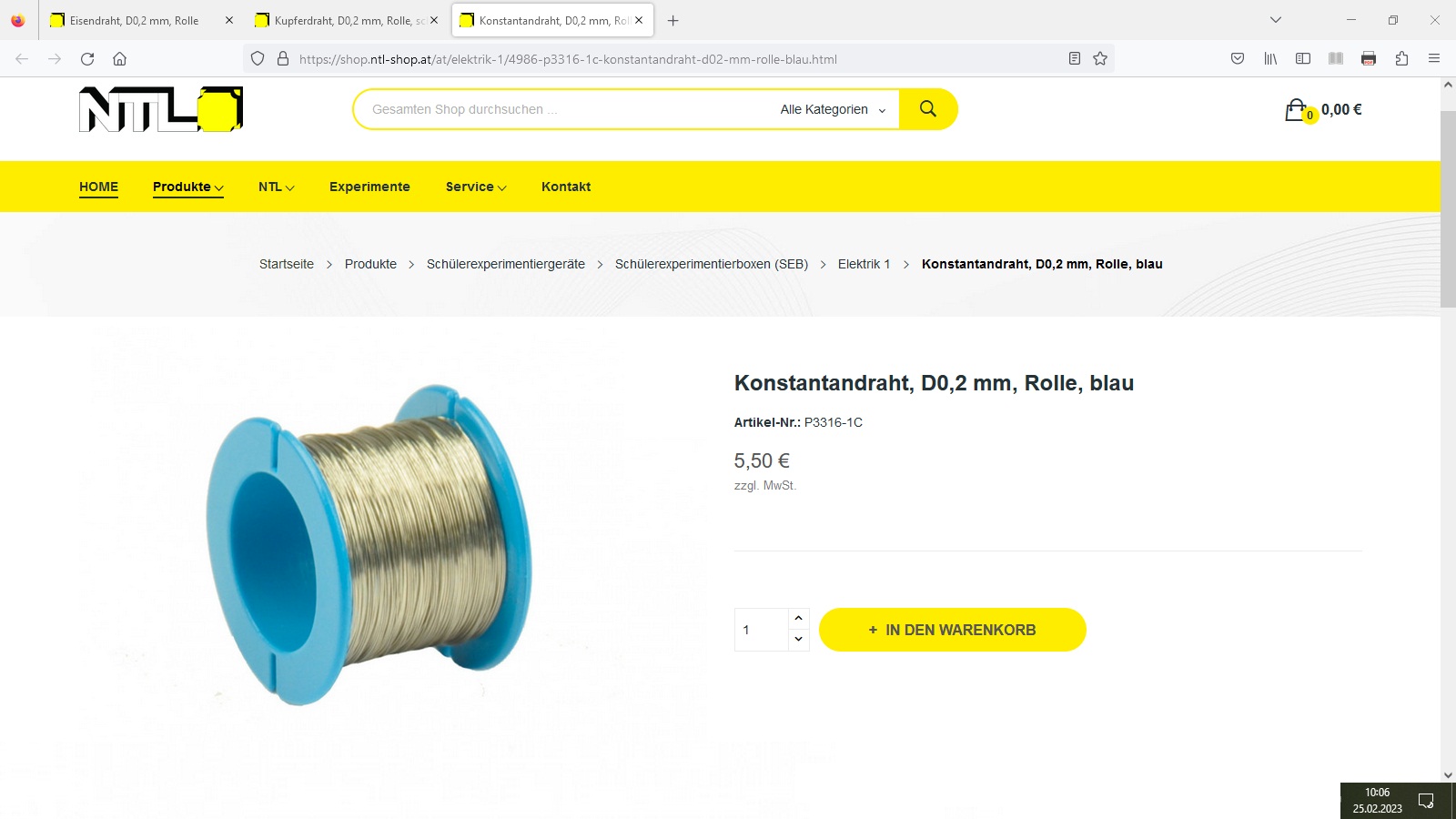Reload the current page
The image size is (1456, 819).
[x=87, y=59]
